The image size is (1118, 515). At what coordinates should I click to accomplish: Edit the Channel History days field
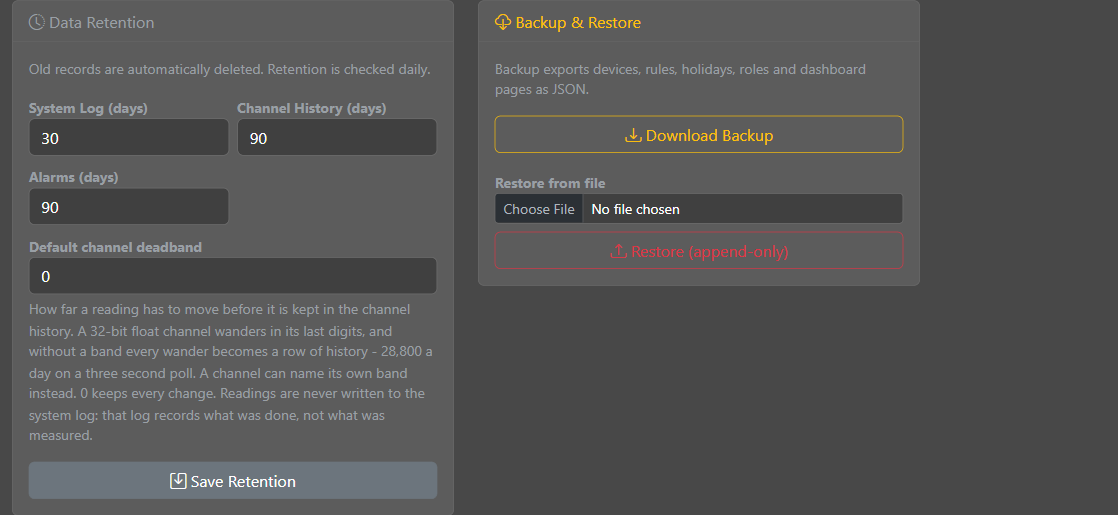337,138
